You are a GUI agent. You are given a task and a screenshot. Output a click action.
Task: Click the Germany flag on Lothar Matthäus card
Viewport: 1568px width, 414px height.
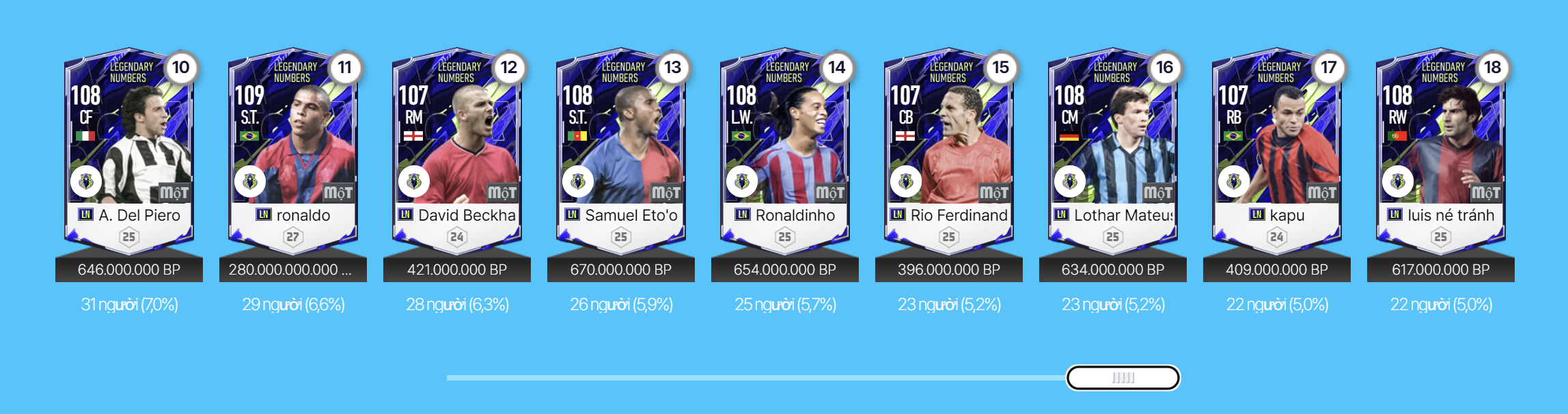[x=1069, y=136]
